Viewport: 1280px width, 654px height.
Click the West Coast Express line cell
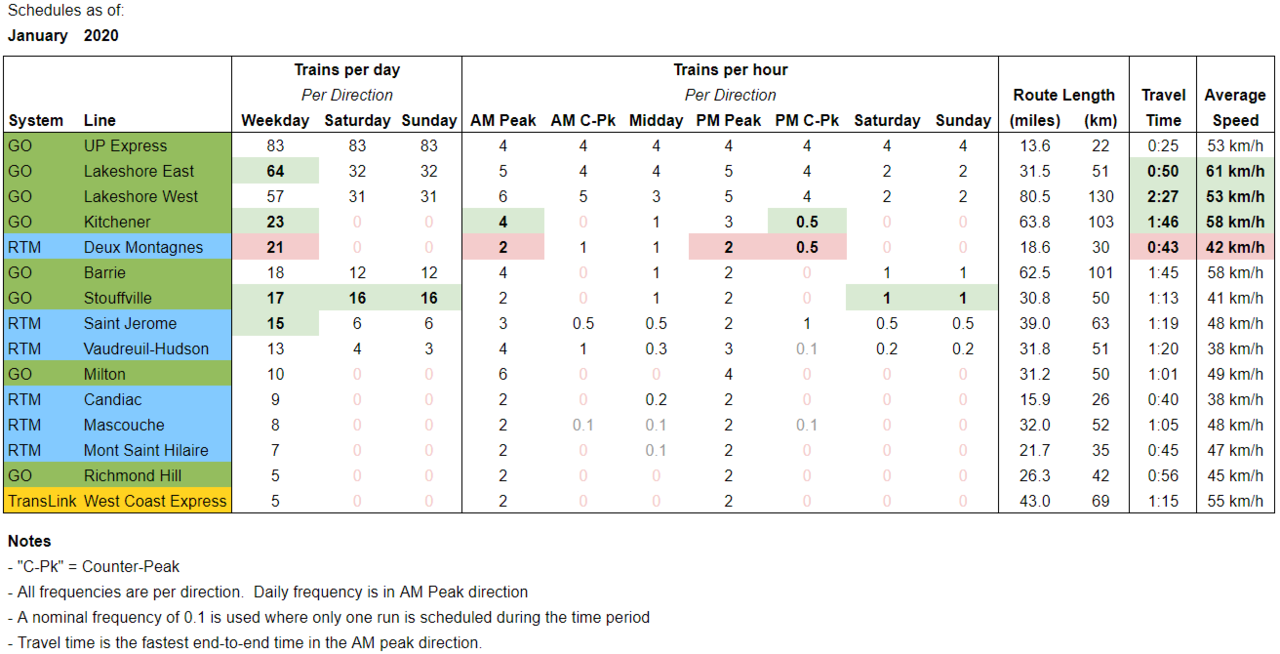(155, 501)
